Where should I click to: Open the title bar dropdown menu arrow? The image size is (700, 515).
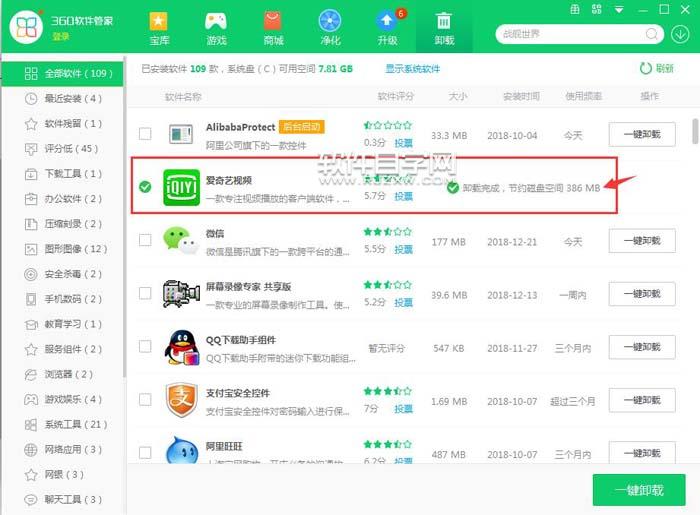tap(619, 9)
